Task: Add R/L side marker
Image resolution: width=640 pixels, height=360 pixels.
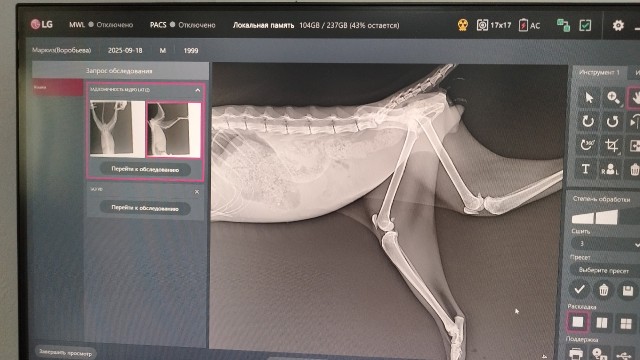Action: pos(610,169)
